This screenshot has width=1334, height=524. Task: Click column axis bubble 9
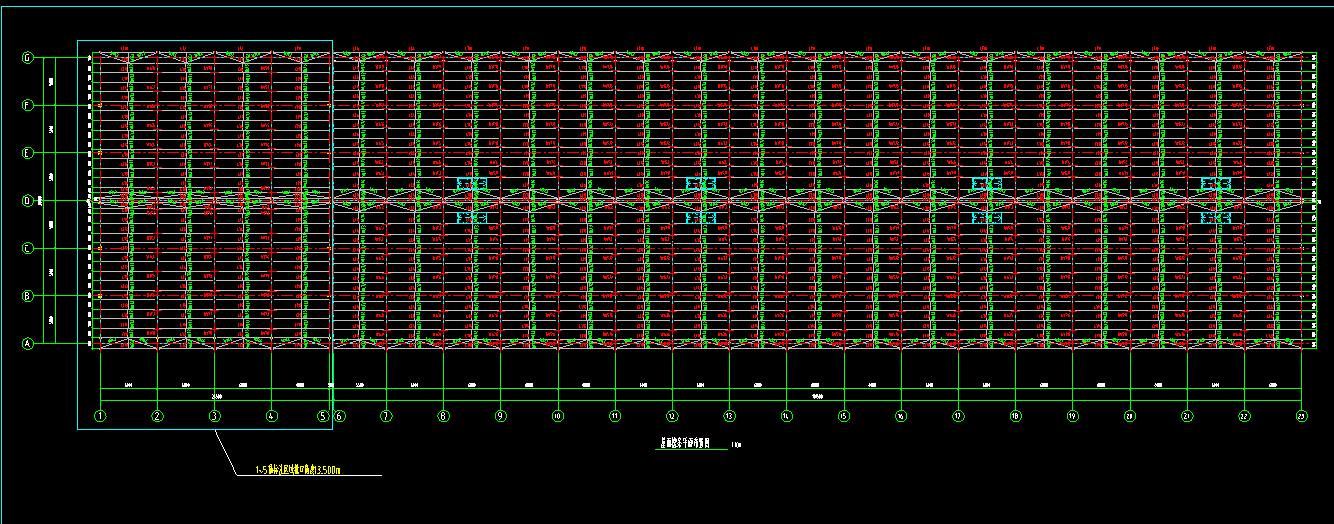point(500,416)
